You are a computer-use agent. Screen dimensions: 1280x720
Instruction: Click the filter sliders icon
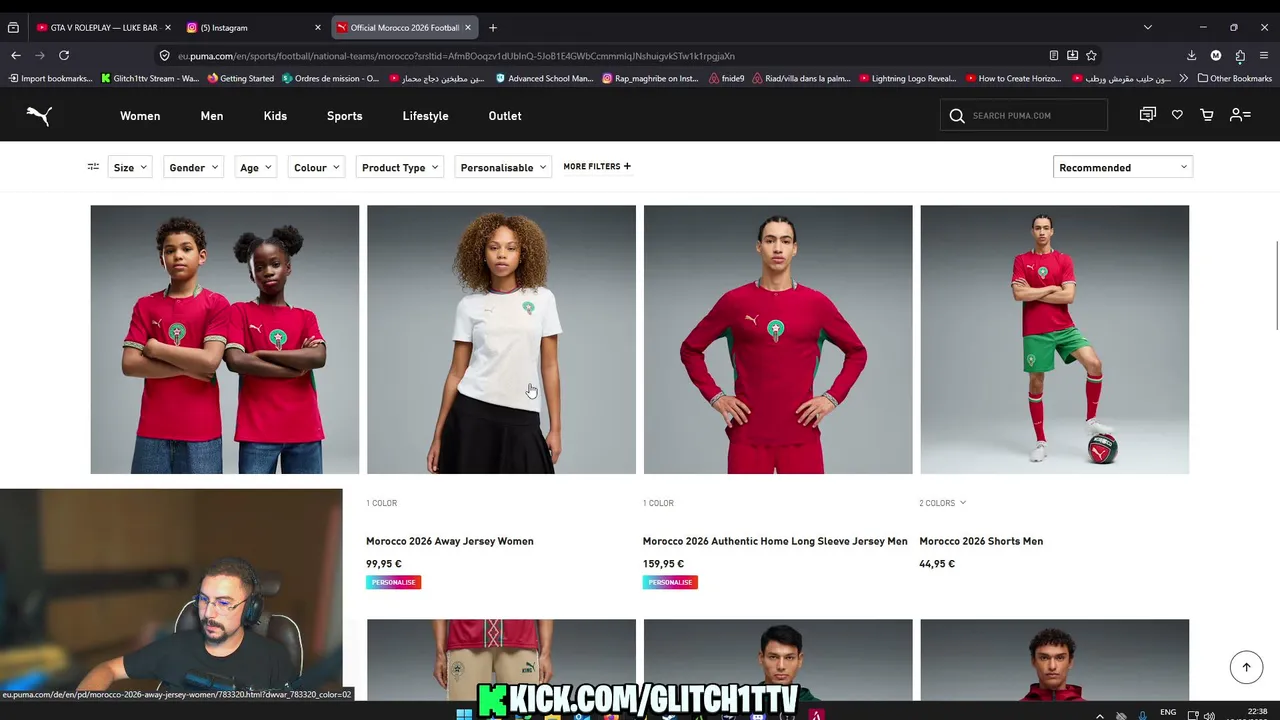point(93,167)
